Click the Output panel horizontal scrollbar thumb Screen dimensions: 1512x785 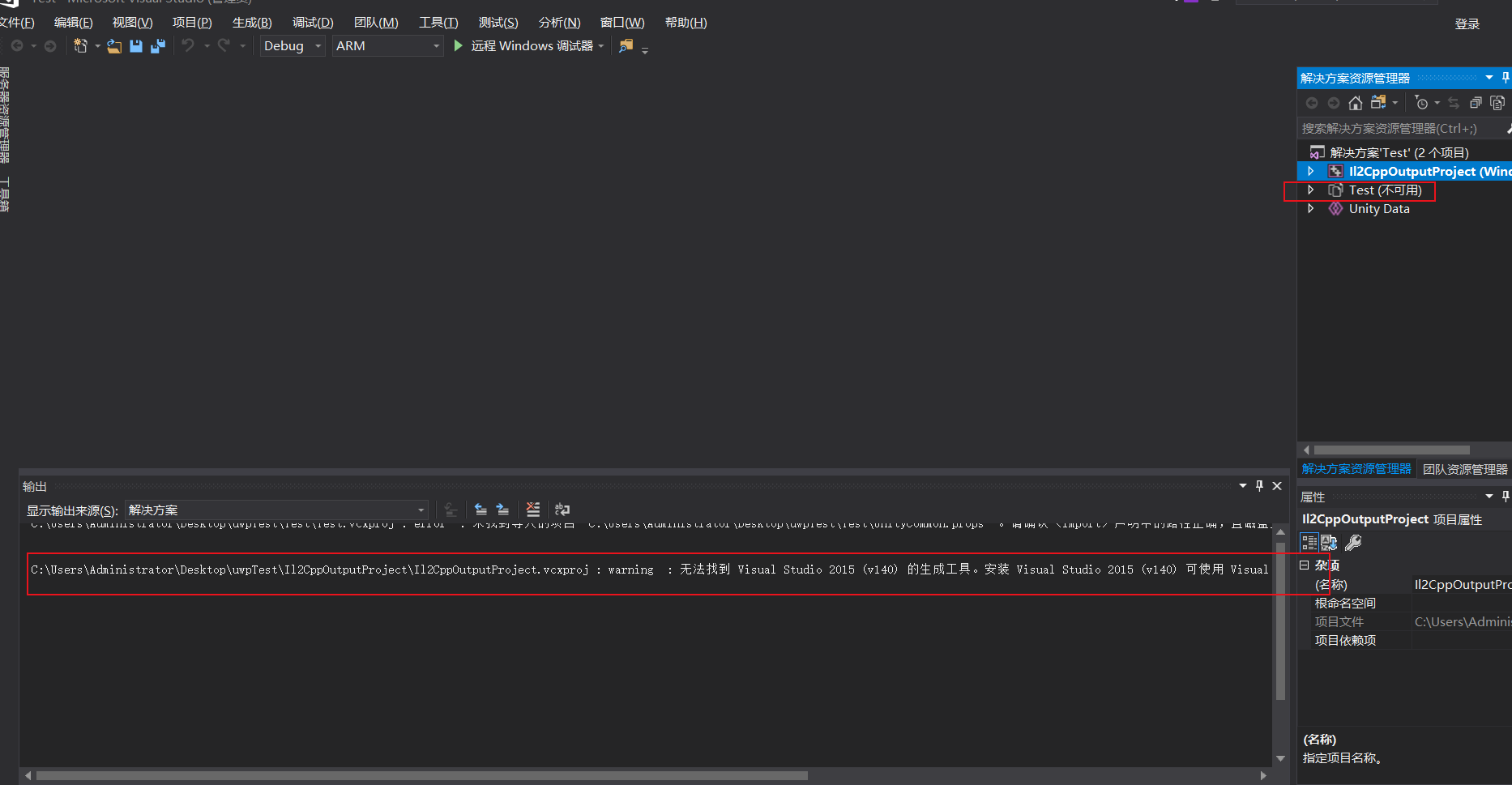(x=422, y=775)
